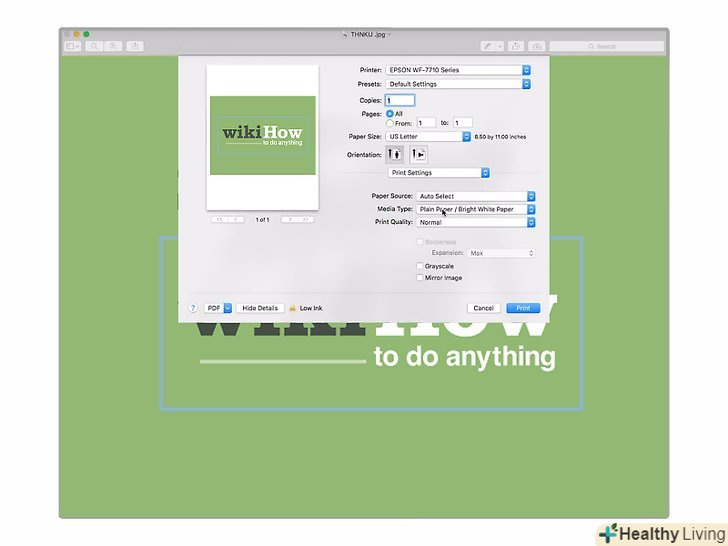Viewport: 728px width, 546px height.
Task: Click the disabled Borderless checkbox
Action: click(420, 242)
